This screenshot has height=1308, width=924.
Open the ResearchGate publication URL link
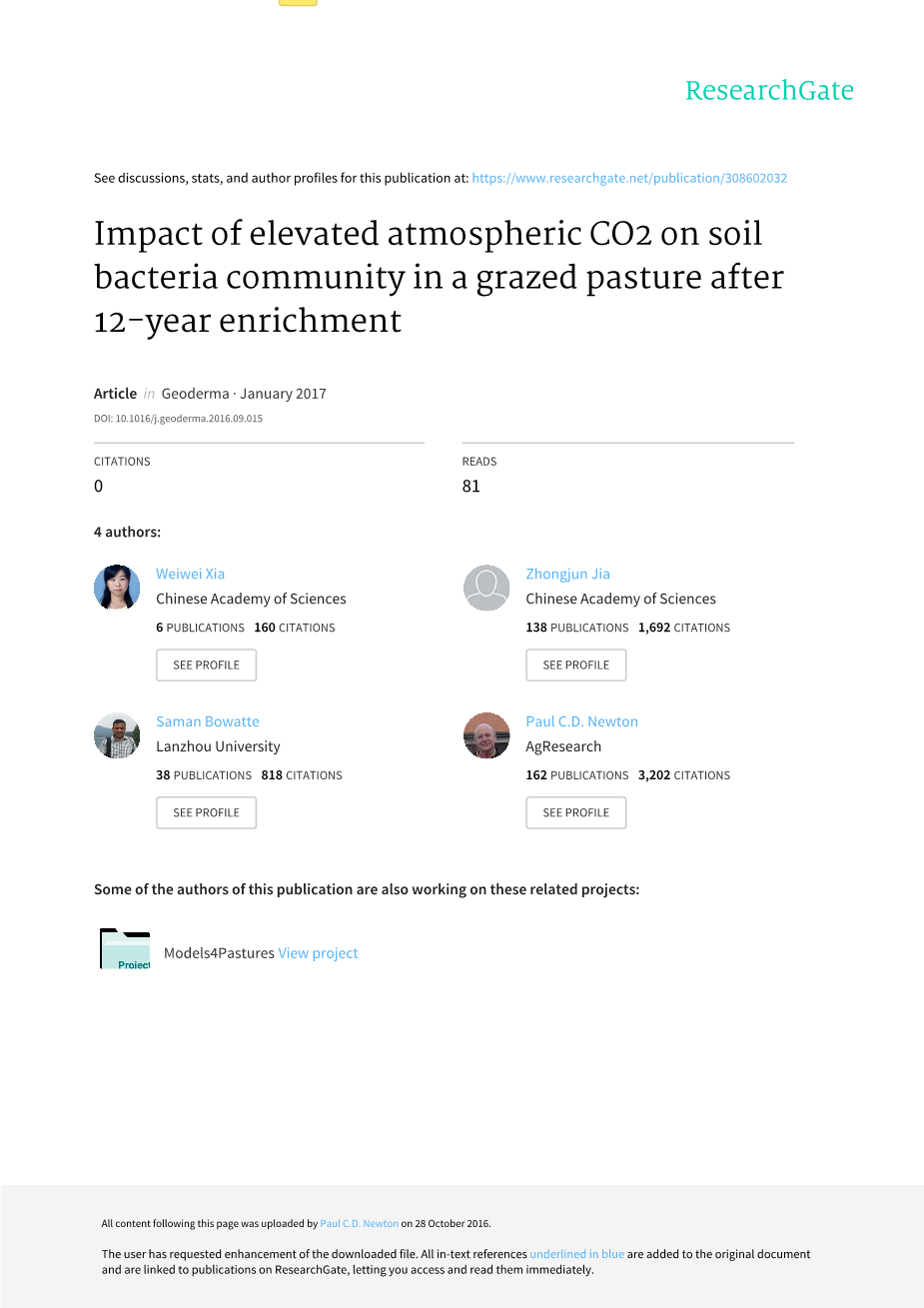pos(629,178)
